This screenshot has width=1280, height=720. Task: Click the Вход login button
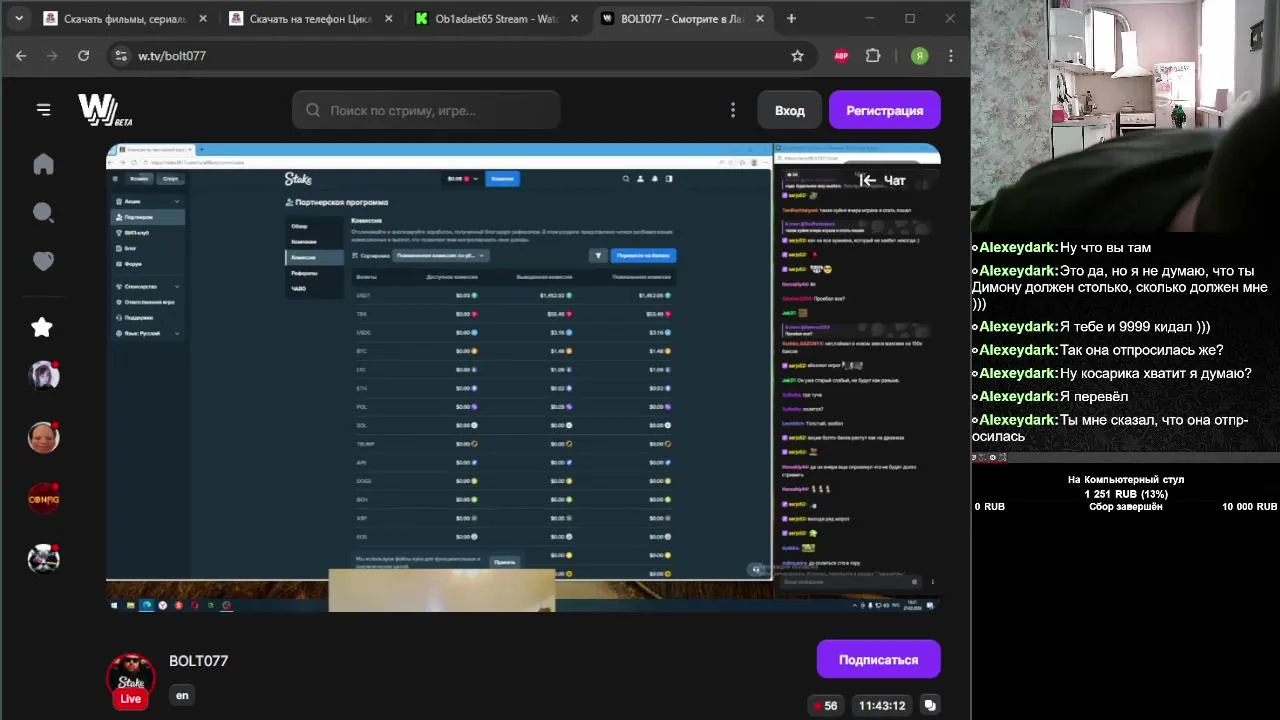789,110
